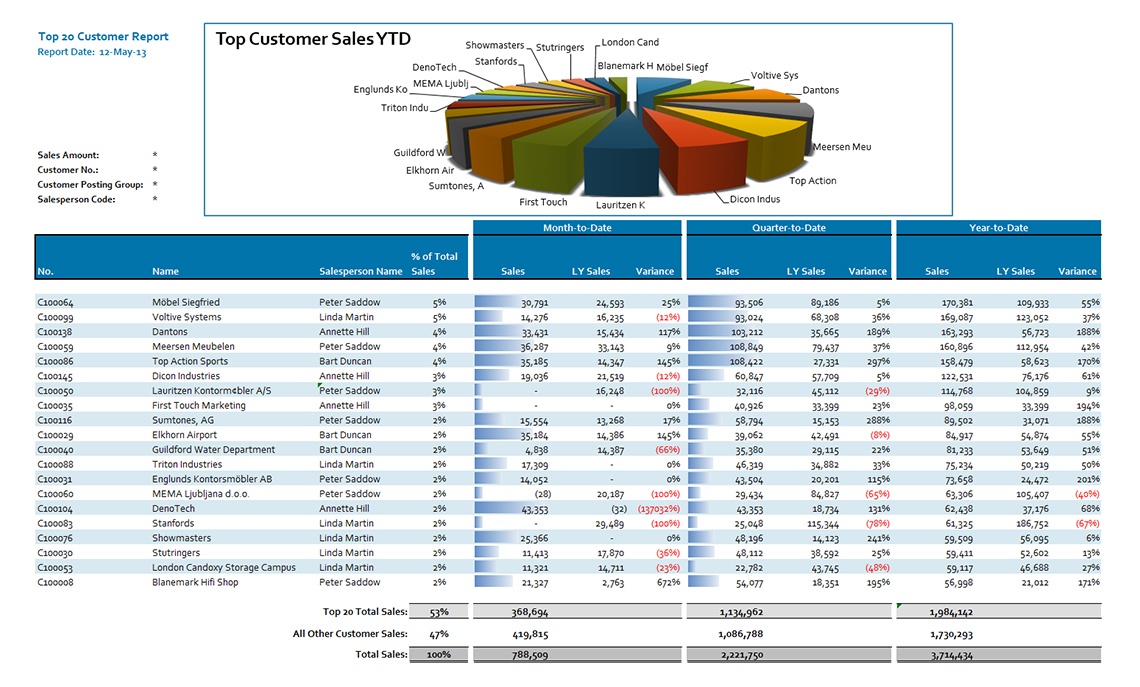Select the Sales Amount filter value asterisk
The width and height of the screenshot is (1140, 687).
click(x=155, y=155)
